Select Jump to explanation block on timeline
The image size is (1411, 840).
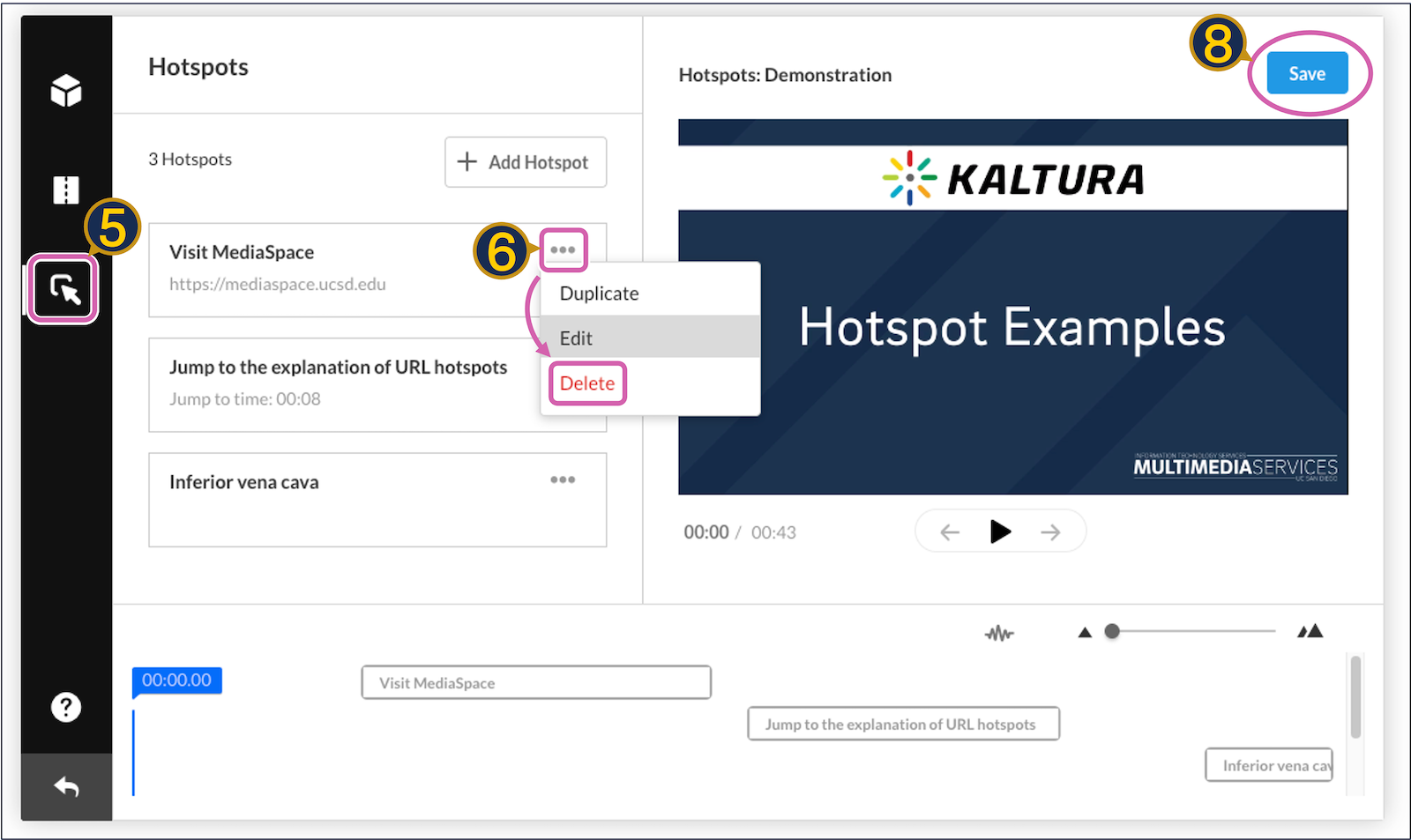[903, 724]
